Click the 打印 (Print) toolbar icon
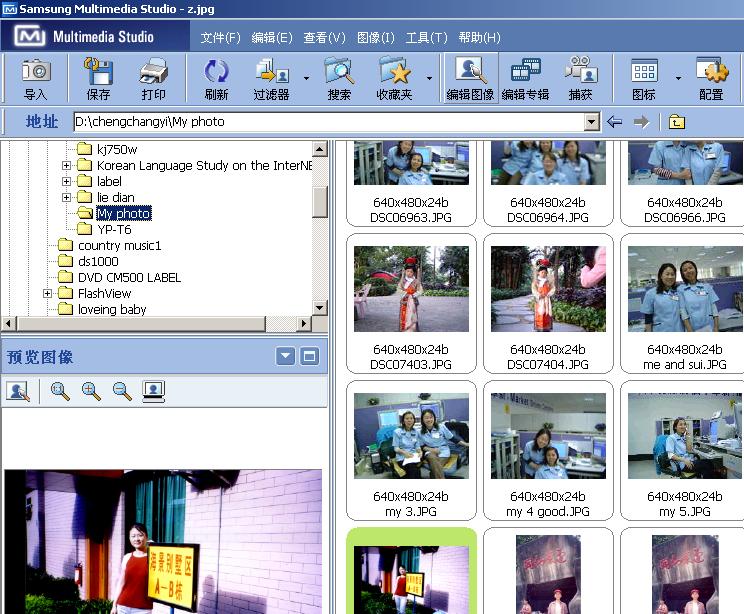The image size is (744, 614). (153, 79)
